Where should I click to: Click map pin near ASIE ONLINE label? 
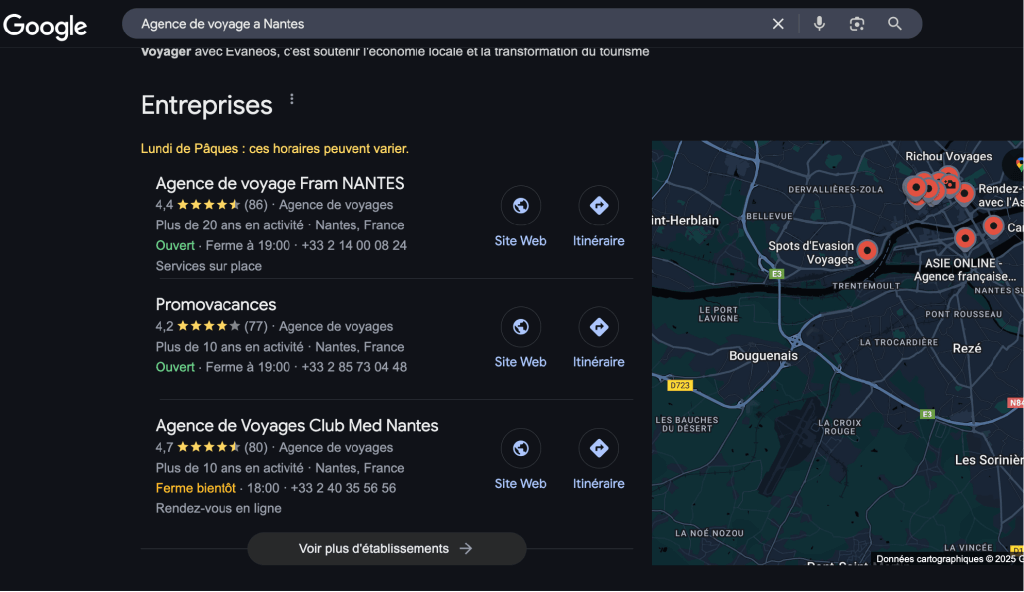click(965, 238)
